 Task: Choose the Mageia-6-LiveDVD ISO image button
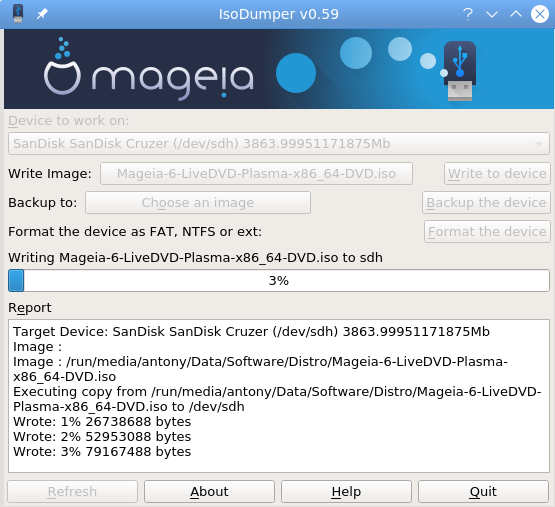[x=256, y=173]
